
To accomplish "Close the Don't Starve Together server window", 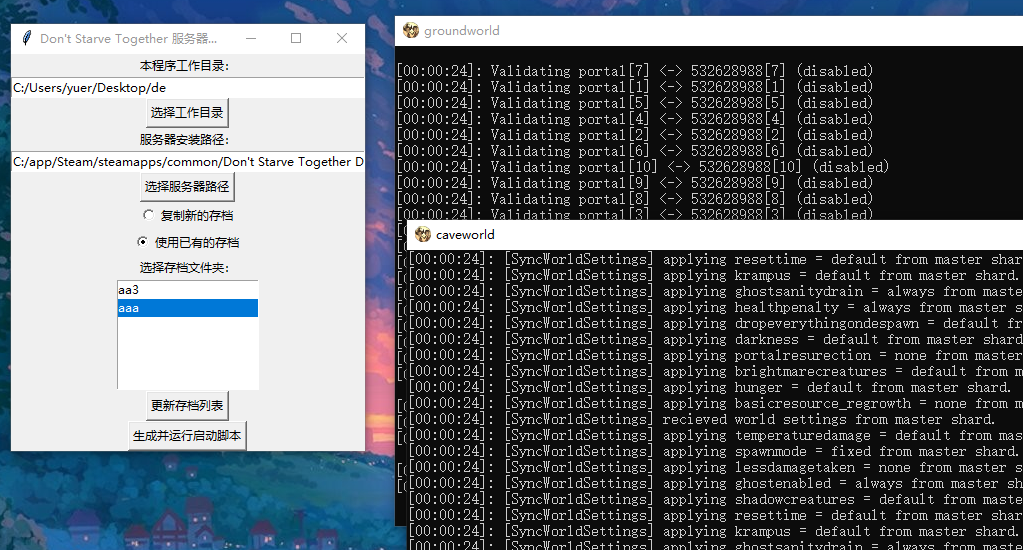I will click(x=342, y=38).
